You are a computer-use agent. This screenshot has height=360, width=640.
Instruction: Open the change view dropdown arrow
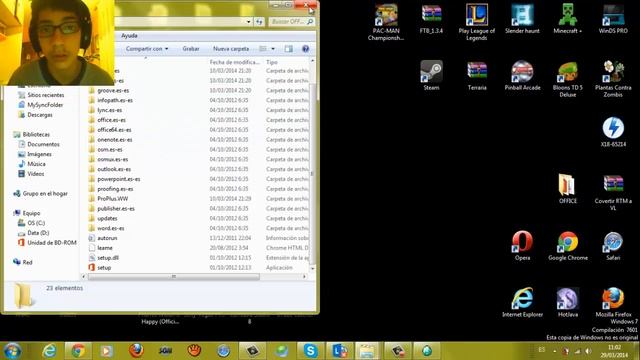click(x=273, y=49)
